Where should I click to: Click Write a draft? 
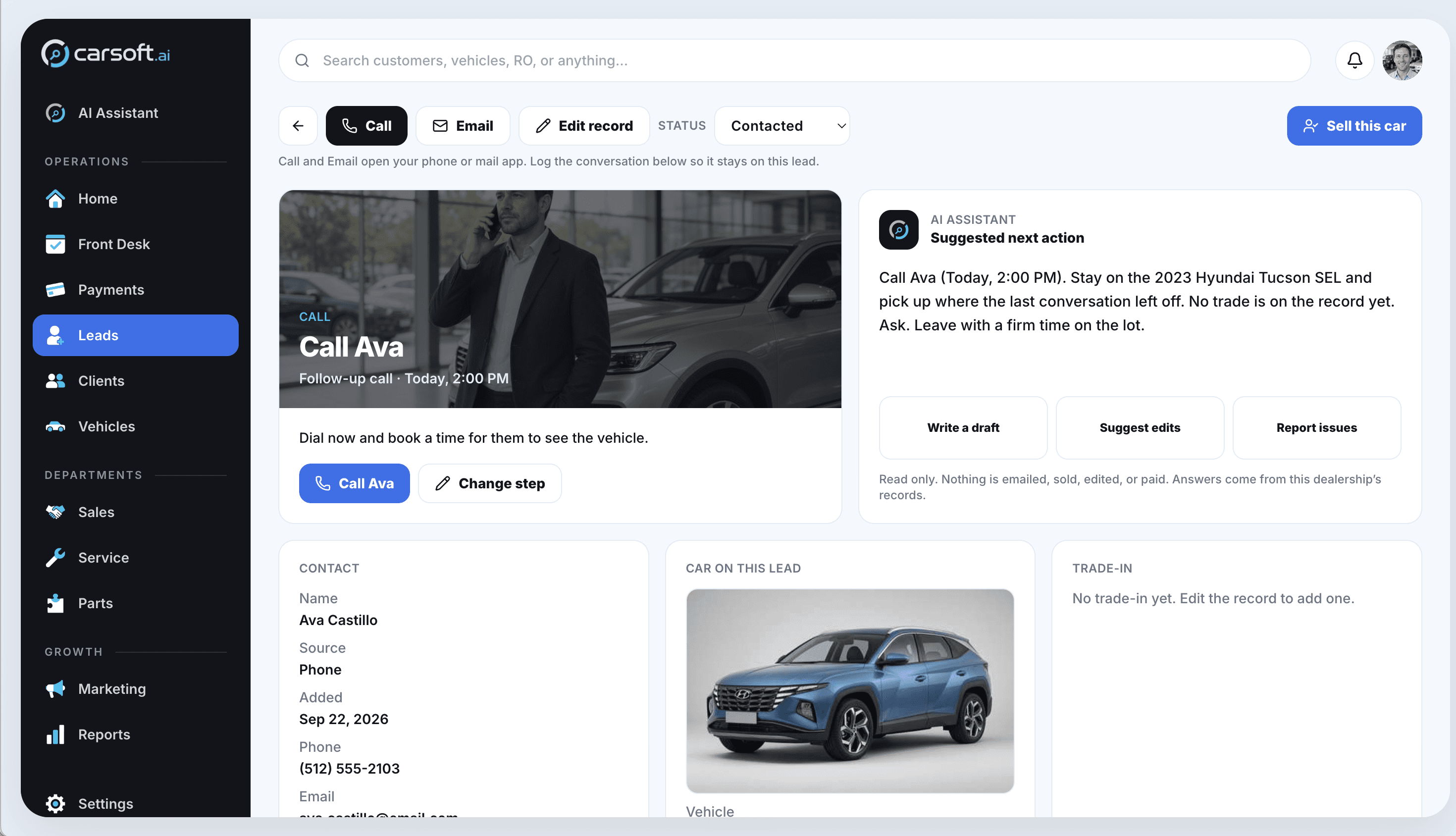[x=963, y=428]
